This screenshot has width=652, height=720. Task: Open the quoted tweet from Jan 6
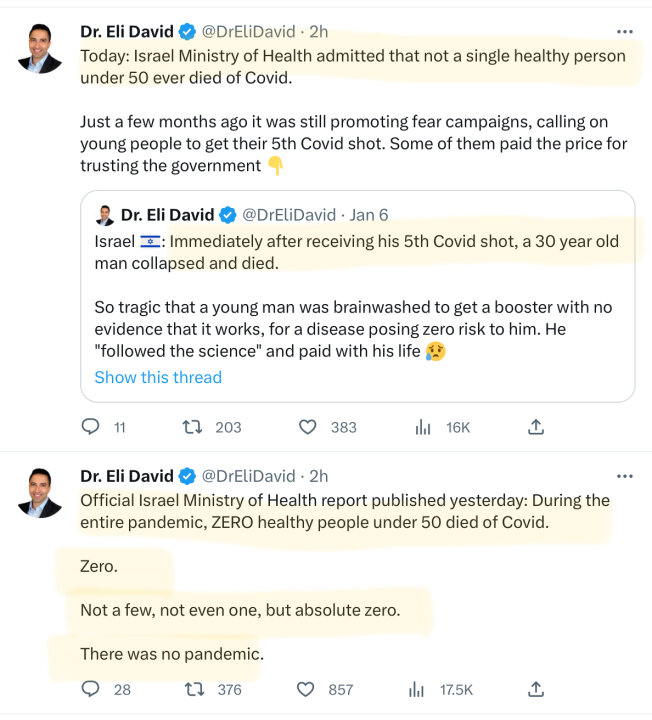pyautogui.click(x=360, y=300)
